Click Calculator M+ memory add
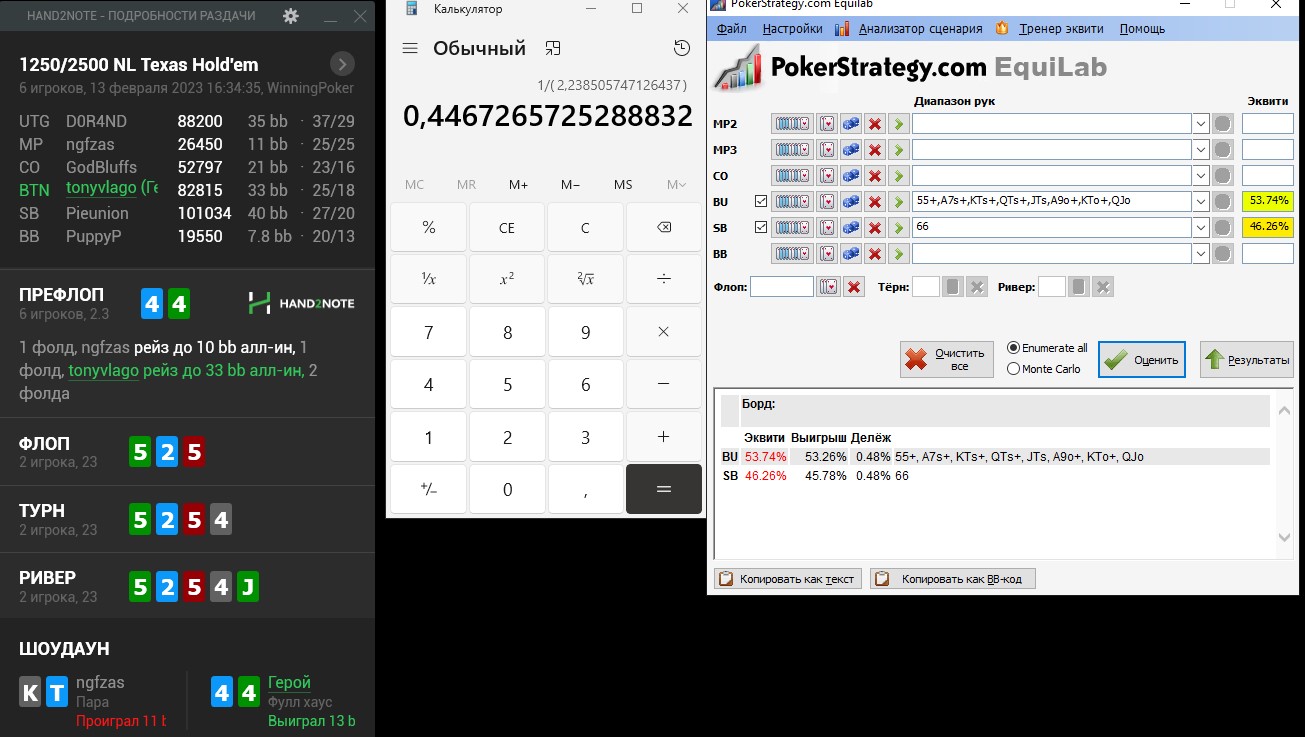 coord(518,184)
